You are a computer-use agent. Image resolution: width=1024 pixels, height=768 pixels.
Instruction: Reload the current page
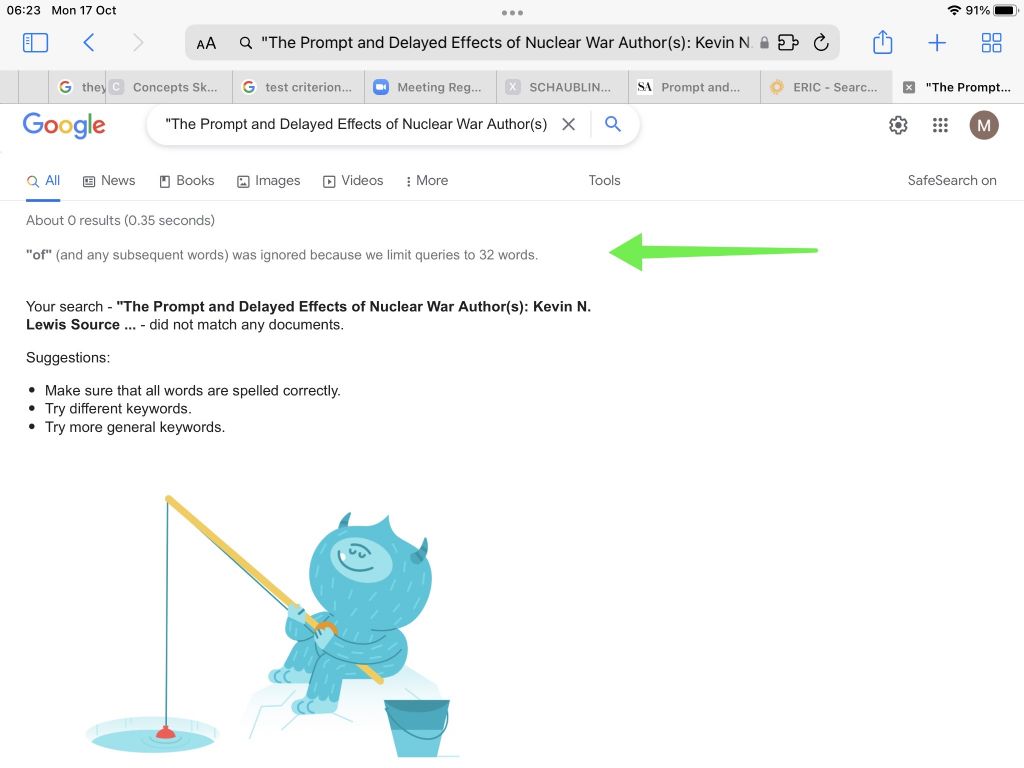pos(821,43)
